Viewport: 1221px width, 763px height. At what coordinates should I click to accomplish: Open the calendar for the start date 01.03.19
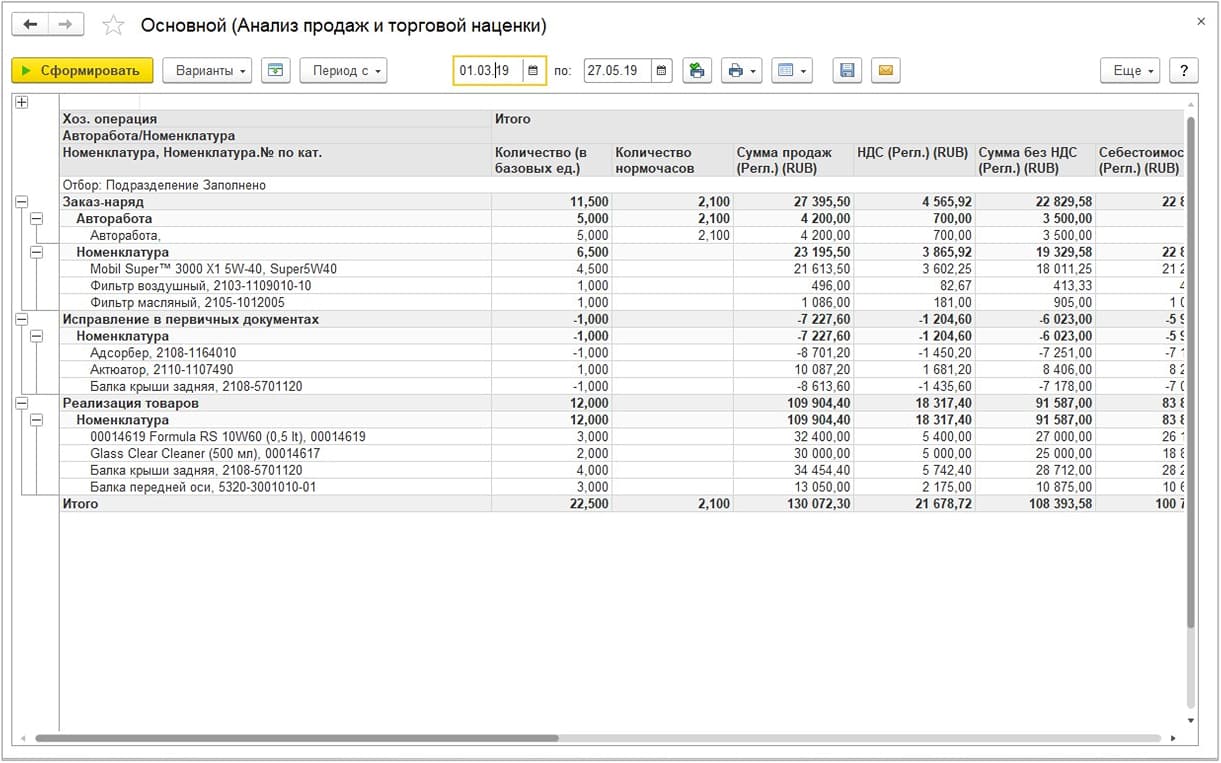click(533, 71)
